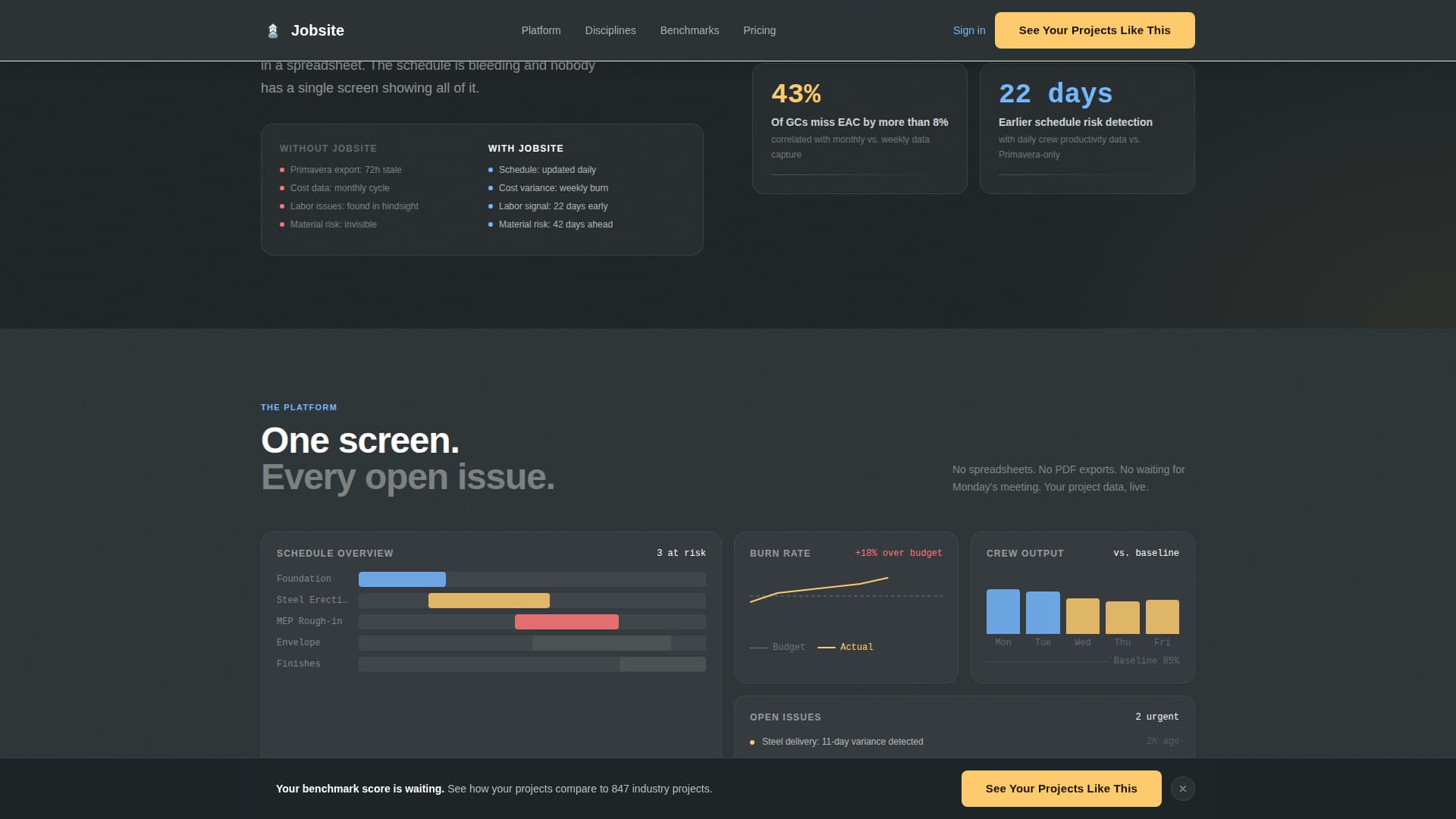The image size is (1456, 819).
Task: Click the Fri crew output bar
Action: point(1162,617)
